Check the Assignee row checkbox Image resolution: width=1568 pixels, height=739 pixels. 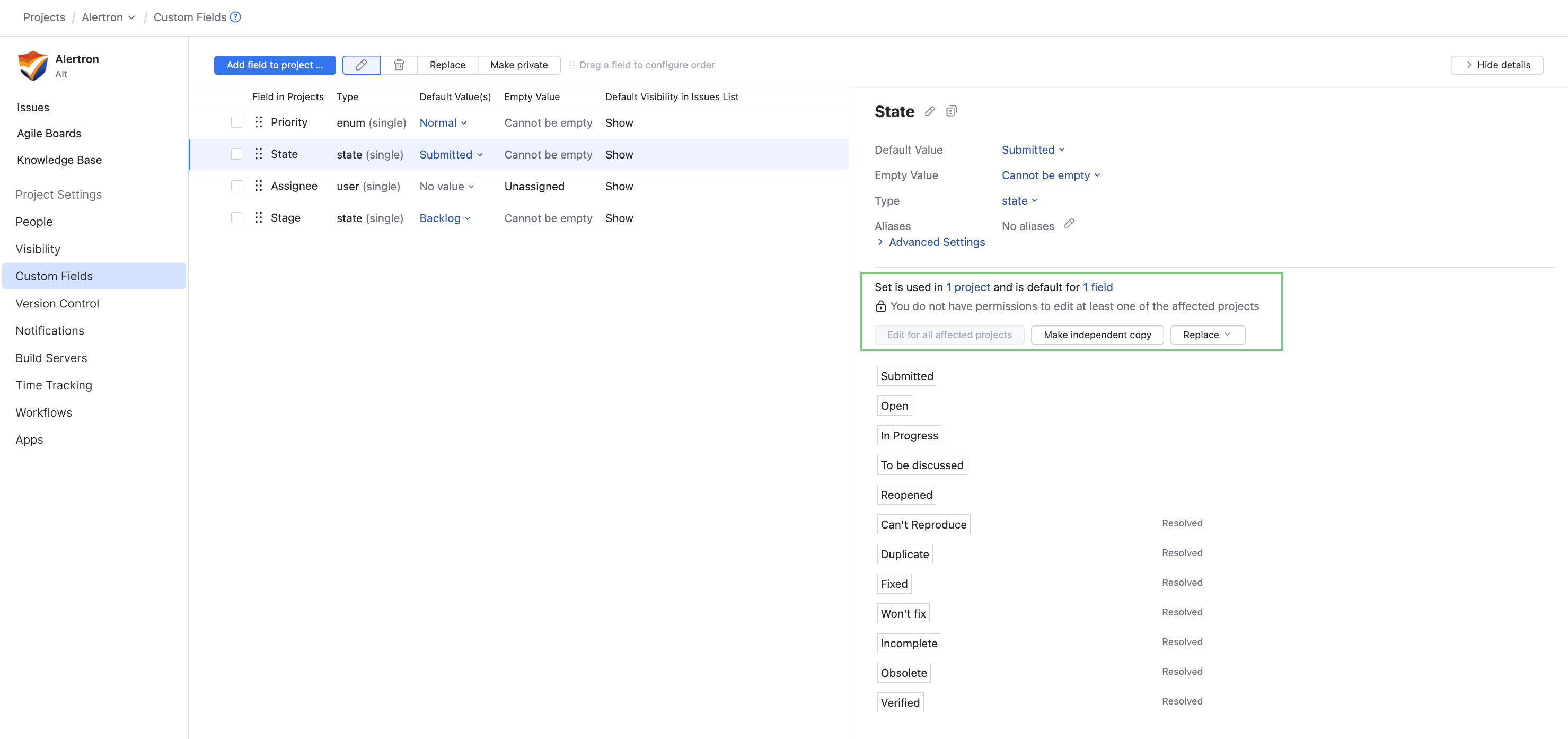click(x=236, y=186)
